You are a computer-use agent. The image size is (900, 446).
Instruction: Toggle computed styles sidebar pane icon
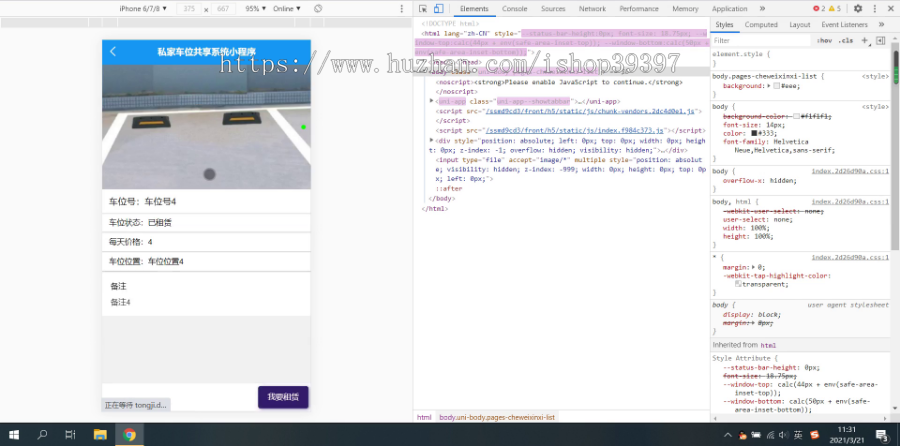[x=880, y=41]
